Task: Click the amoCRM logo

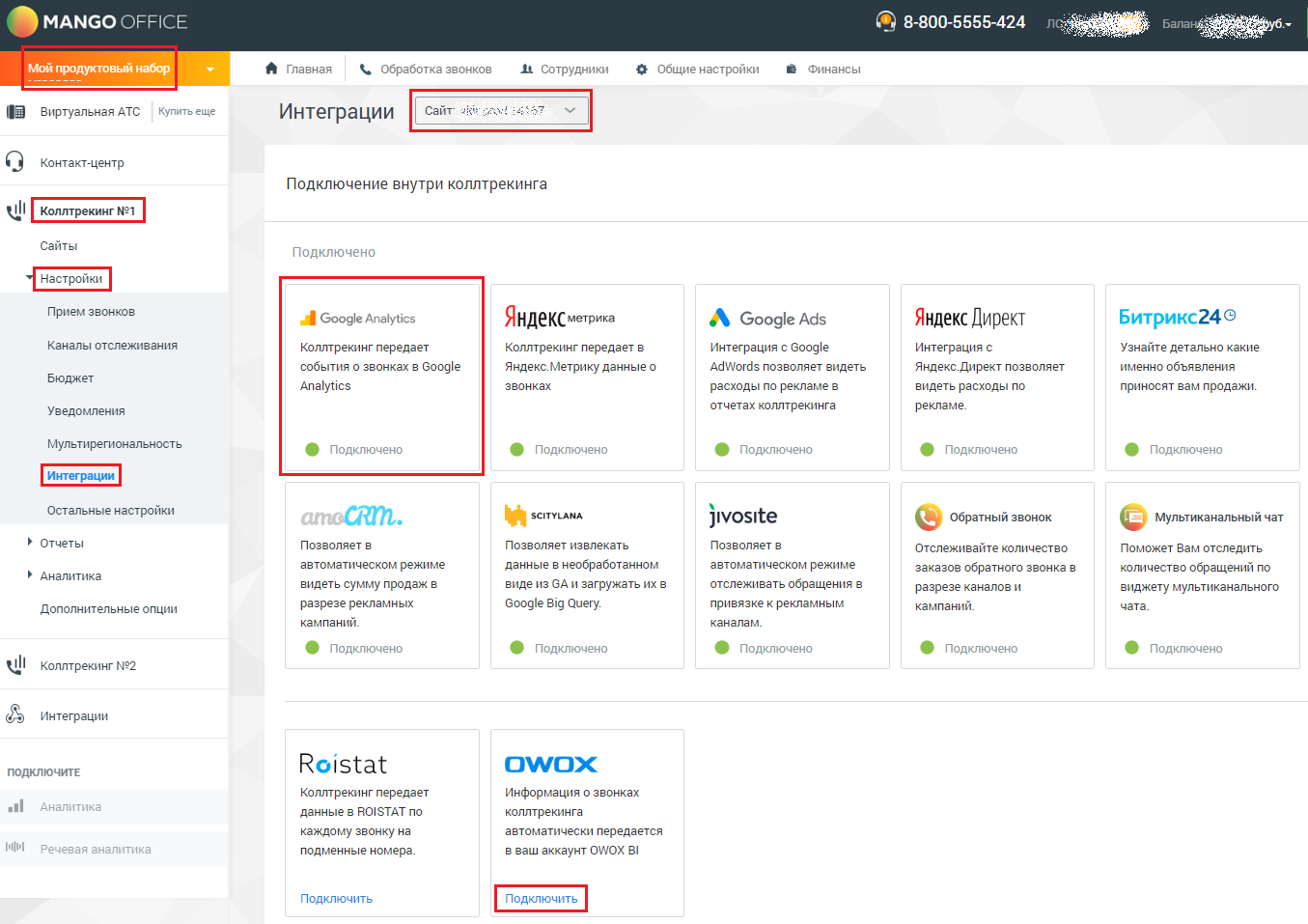Action: click(x=351, y=517)
